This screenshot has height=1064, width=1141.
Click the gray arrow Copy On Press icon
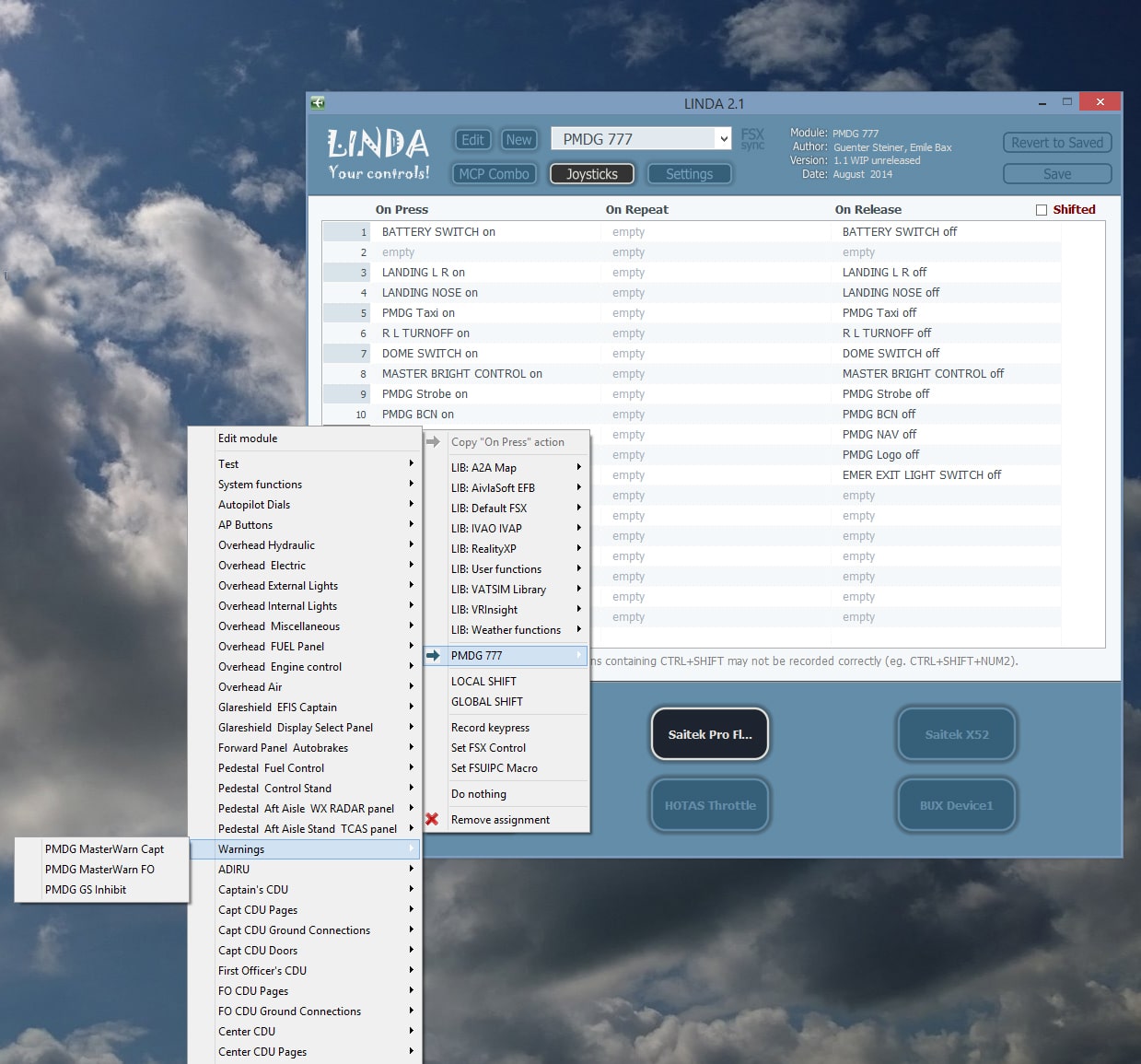[433, 442]
